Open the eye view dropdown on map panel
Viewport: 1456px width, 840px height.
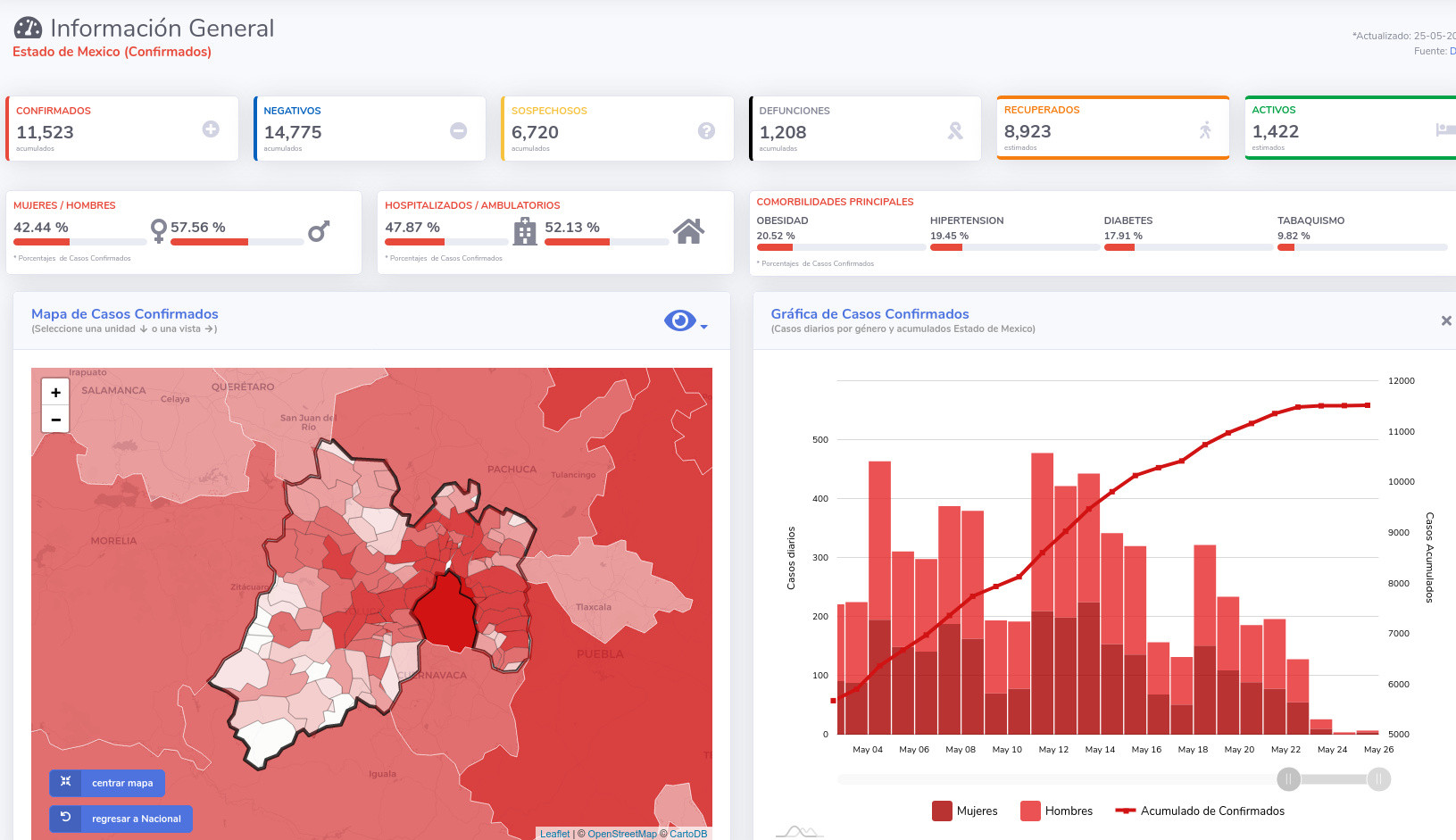coord(686,320)
